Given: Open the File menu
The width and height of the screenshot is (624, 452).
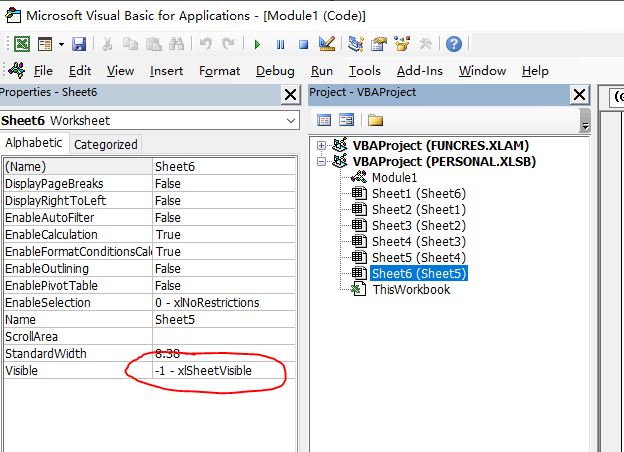Looking at the screenshot, I should point(43,71).
